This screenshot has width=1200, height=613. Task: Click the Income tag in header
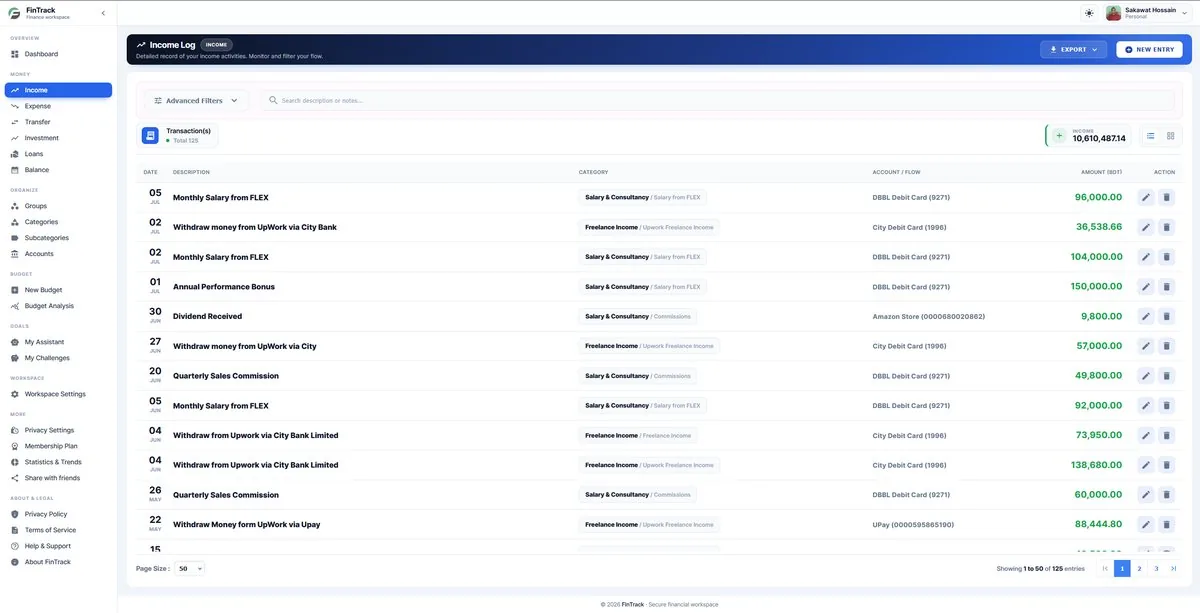point(216,45)
